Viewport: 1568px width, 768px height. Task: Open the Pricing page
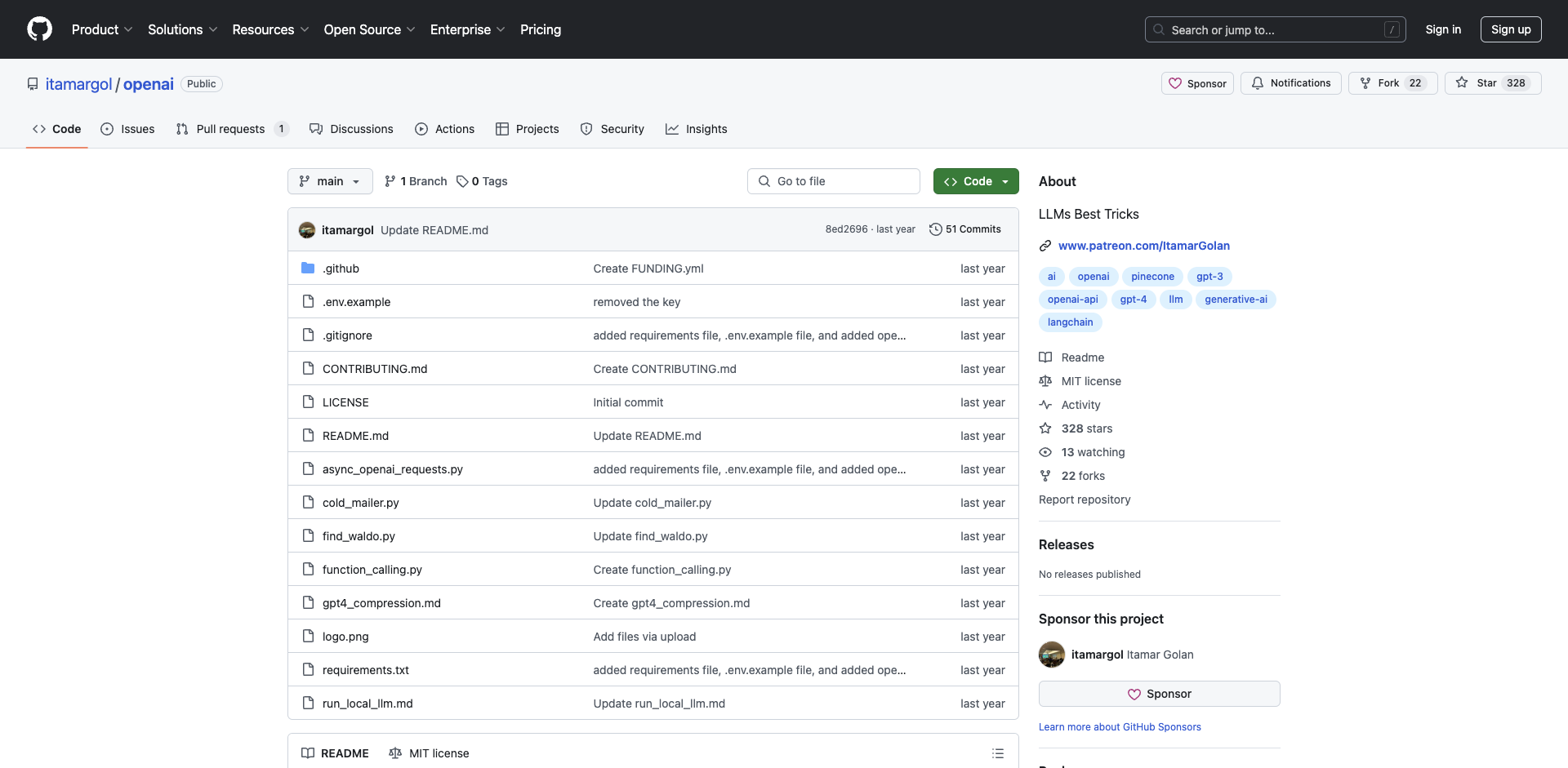point(541,29)
